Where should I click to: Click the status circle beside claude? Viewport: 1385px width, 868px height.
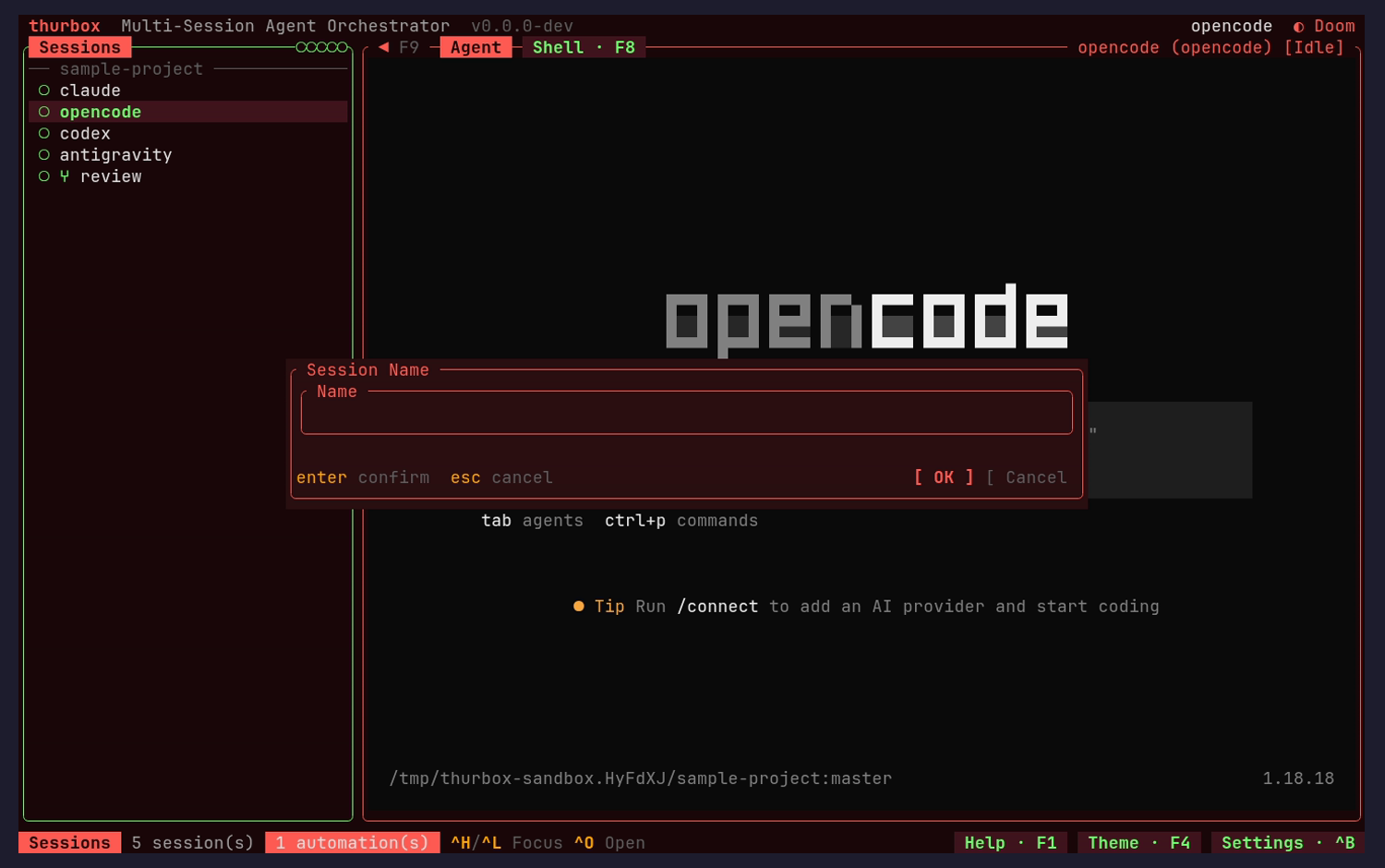click(44, 90)
